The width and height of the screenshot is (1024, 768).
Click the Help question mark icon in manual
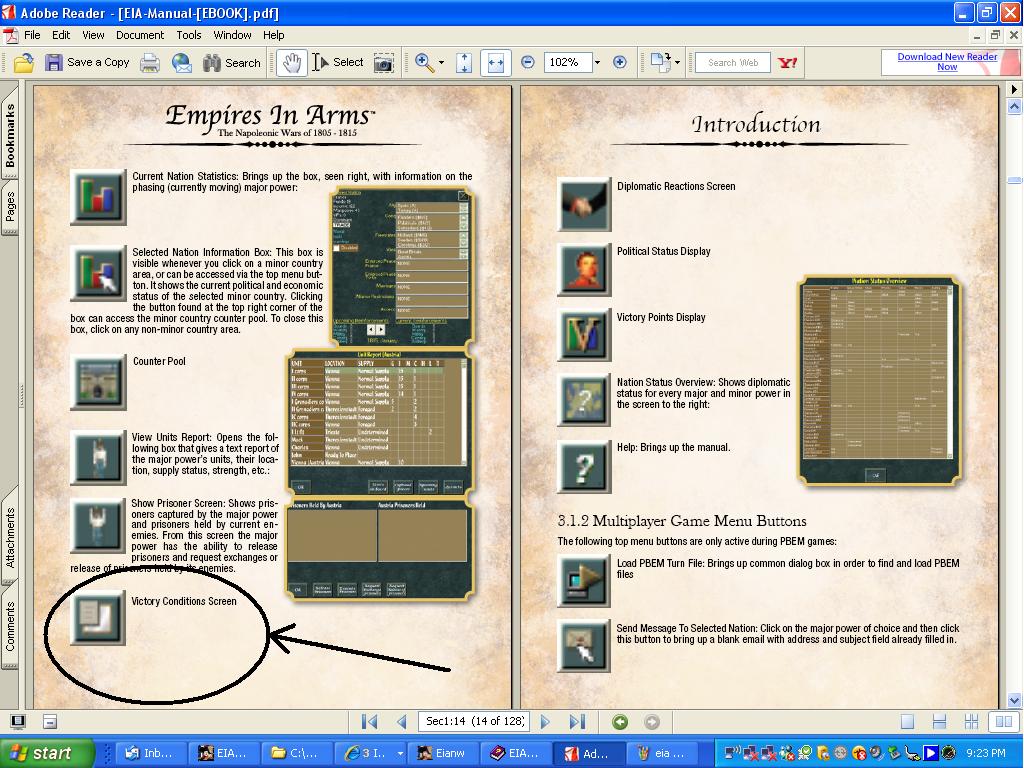[x=584, y=466]
